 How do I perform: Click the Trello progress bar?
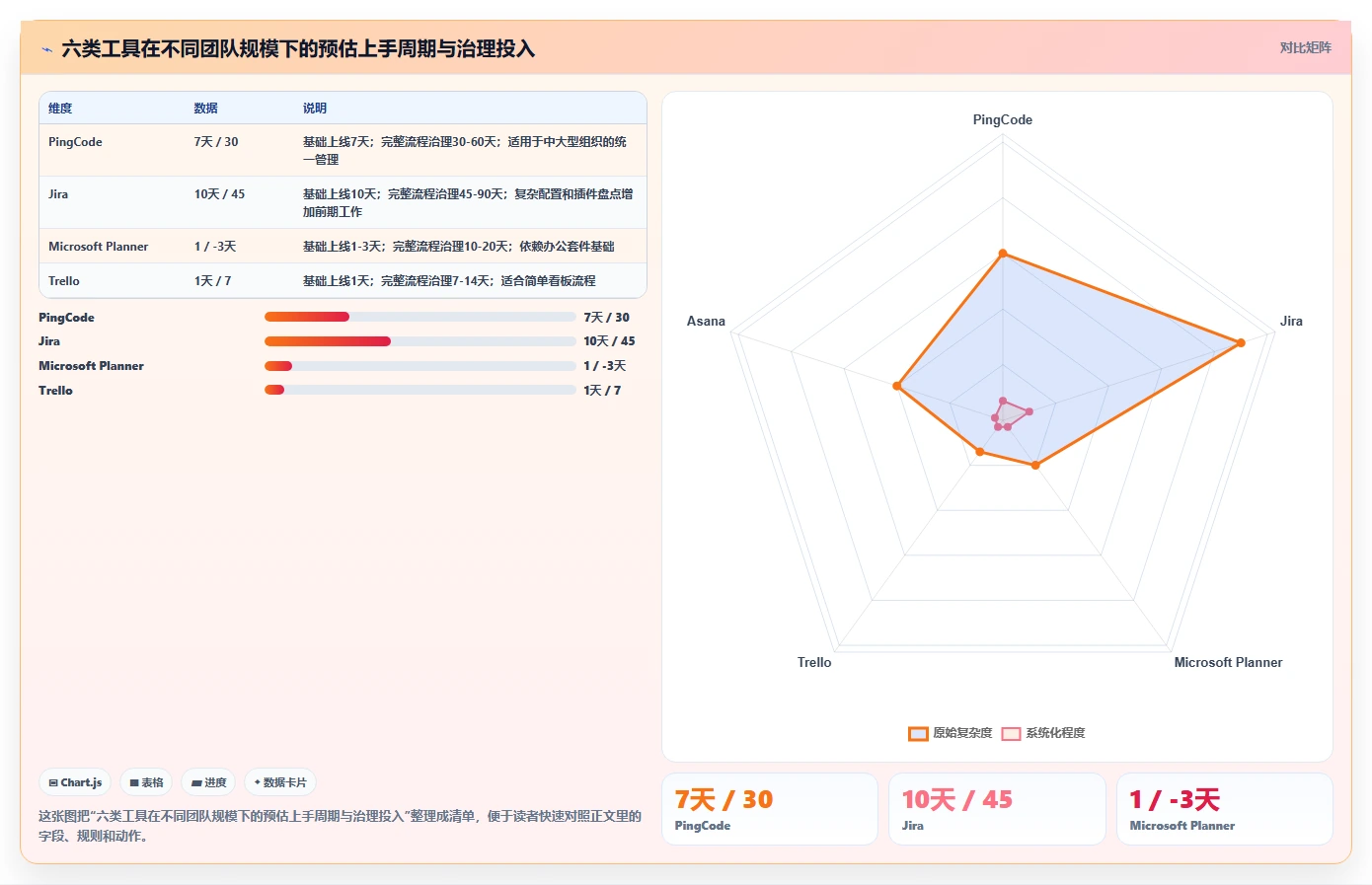(x=419, y=390)
